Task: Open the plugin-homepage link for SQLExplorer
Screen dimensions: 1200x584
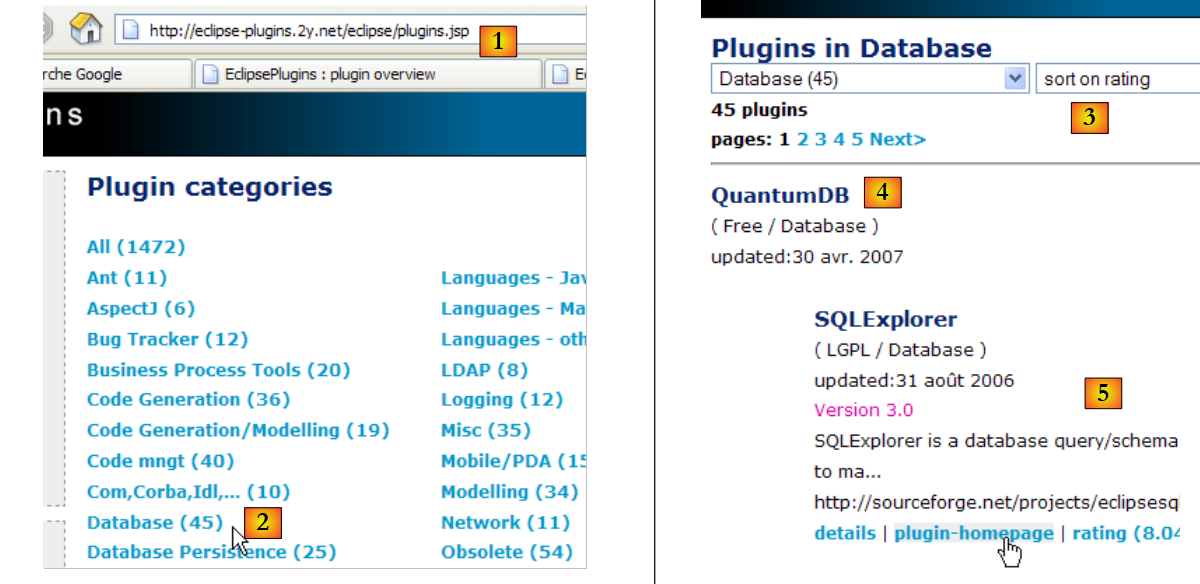Action: [x=973, y=533]
